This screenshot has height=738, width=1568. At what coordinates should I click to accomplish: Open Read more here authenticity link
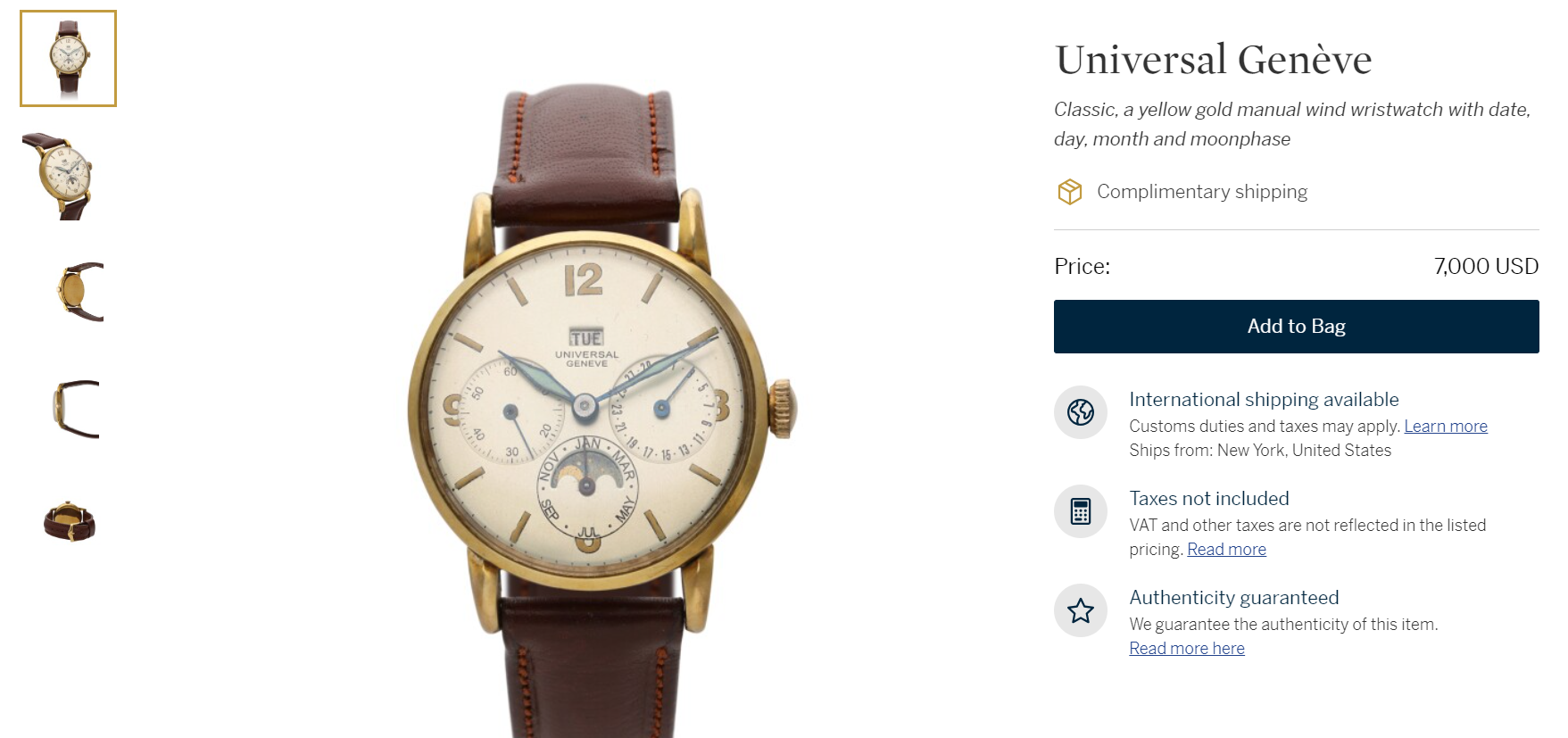1187,649
